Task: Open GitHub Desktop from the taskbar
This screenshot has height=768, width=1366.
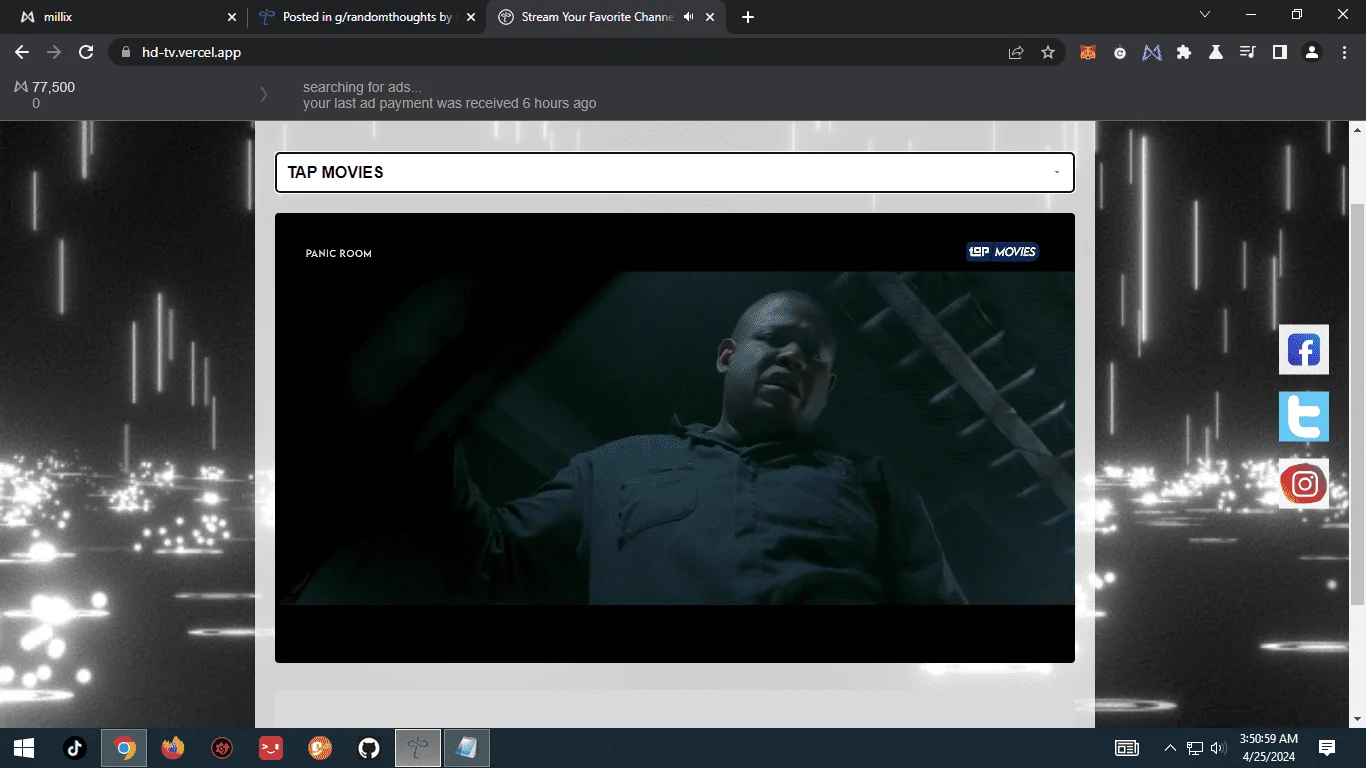Action: [369, 748]
